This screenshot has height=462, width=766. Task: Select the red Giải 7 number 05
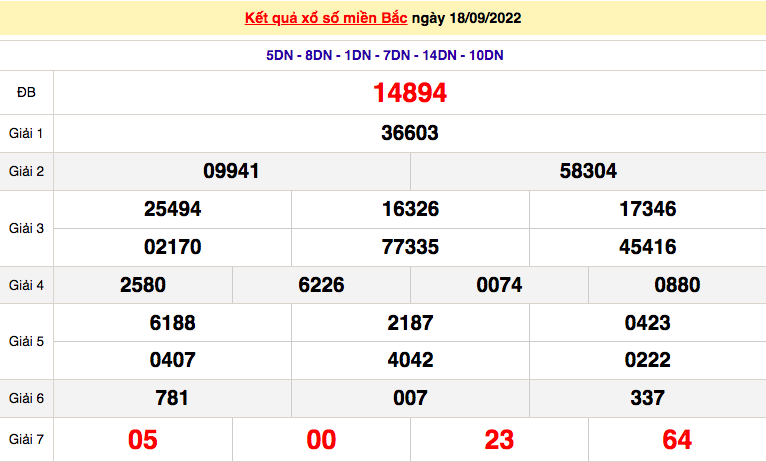tap(143, 440)
